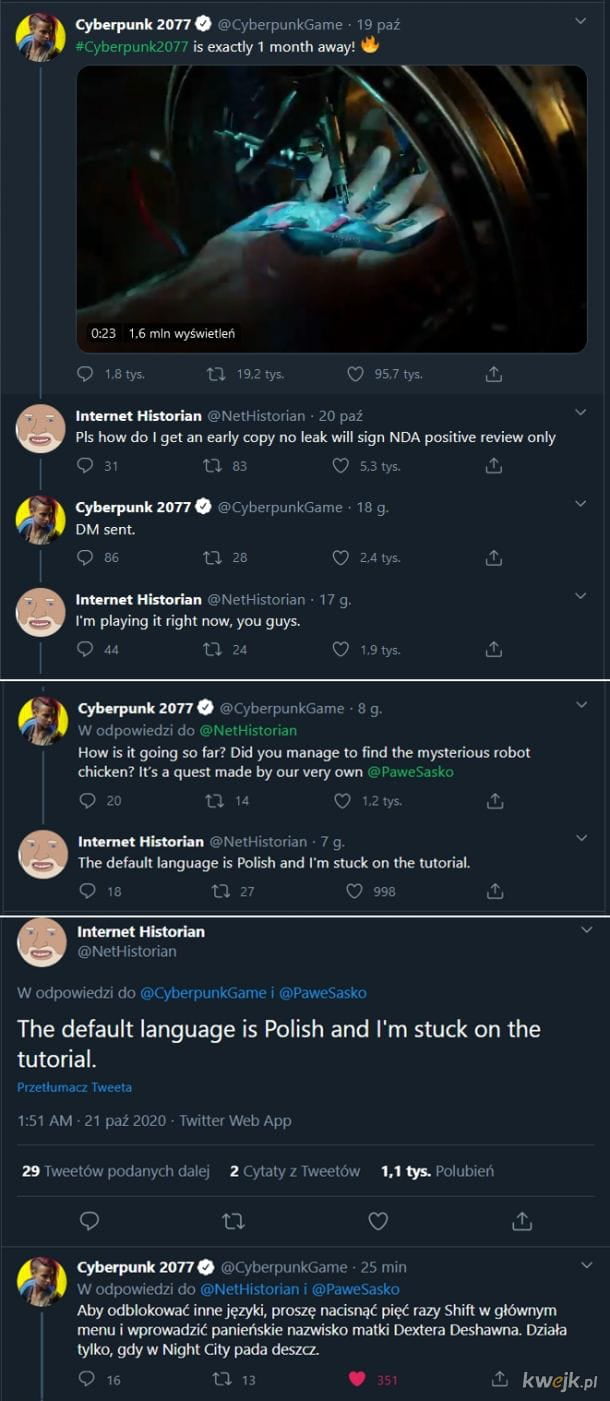Unlike the Polish-language Cyberpunk reply tweet
610x1401 pixels.
(x=357, y=1380)
